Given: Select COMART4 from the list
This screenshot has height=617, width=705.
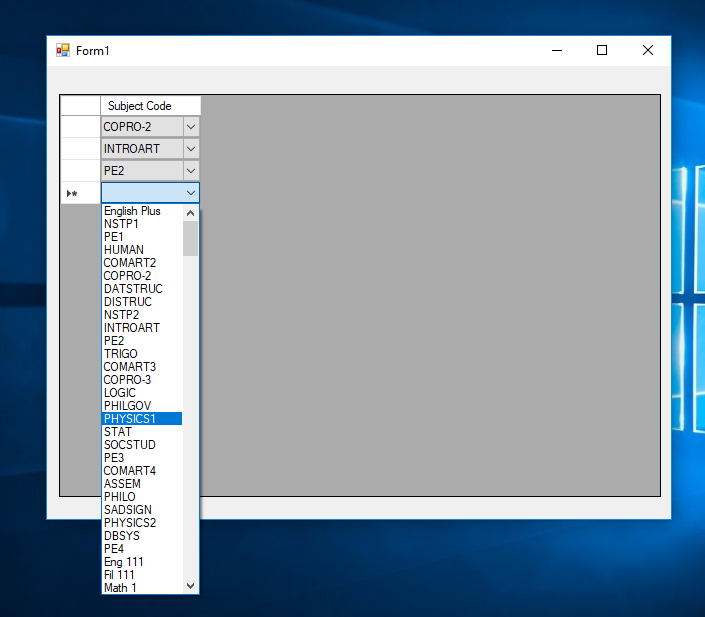Looking at the screenshot, I should [x=142, y=471].
